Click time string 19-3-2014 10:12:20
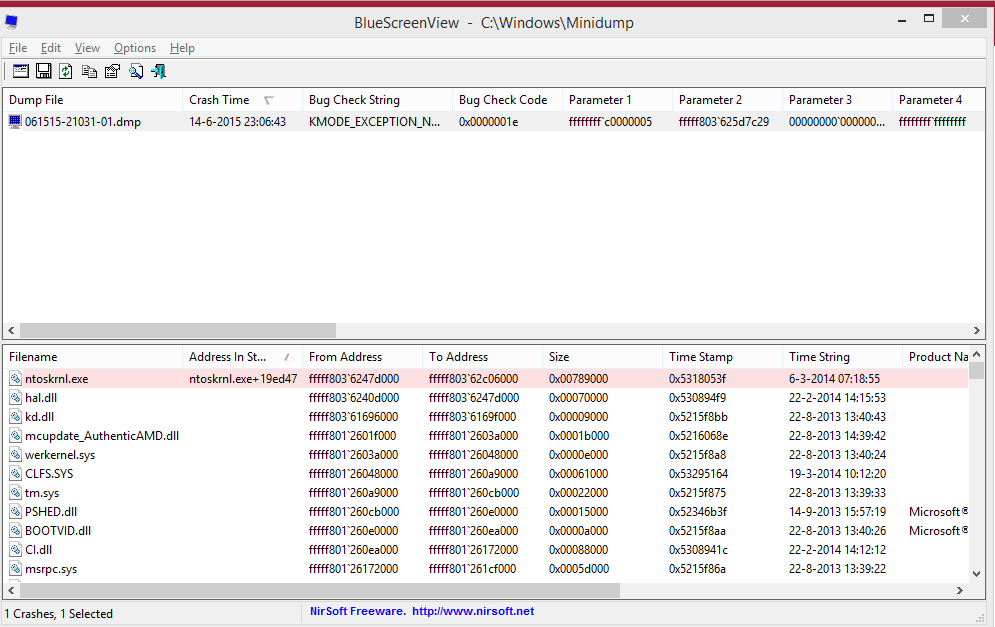This screenshot has width=995, height=627. (x=837, y=474)
